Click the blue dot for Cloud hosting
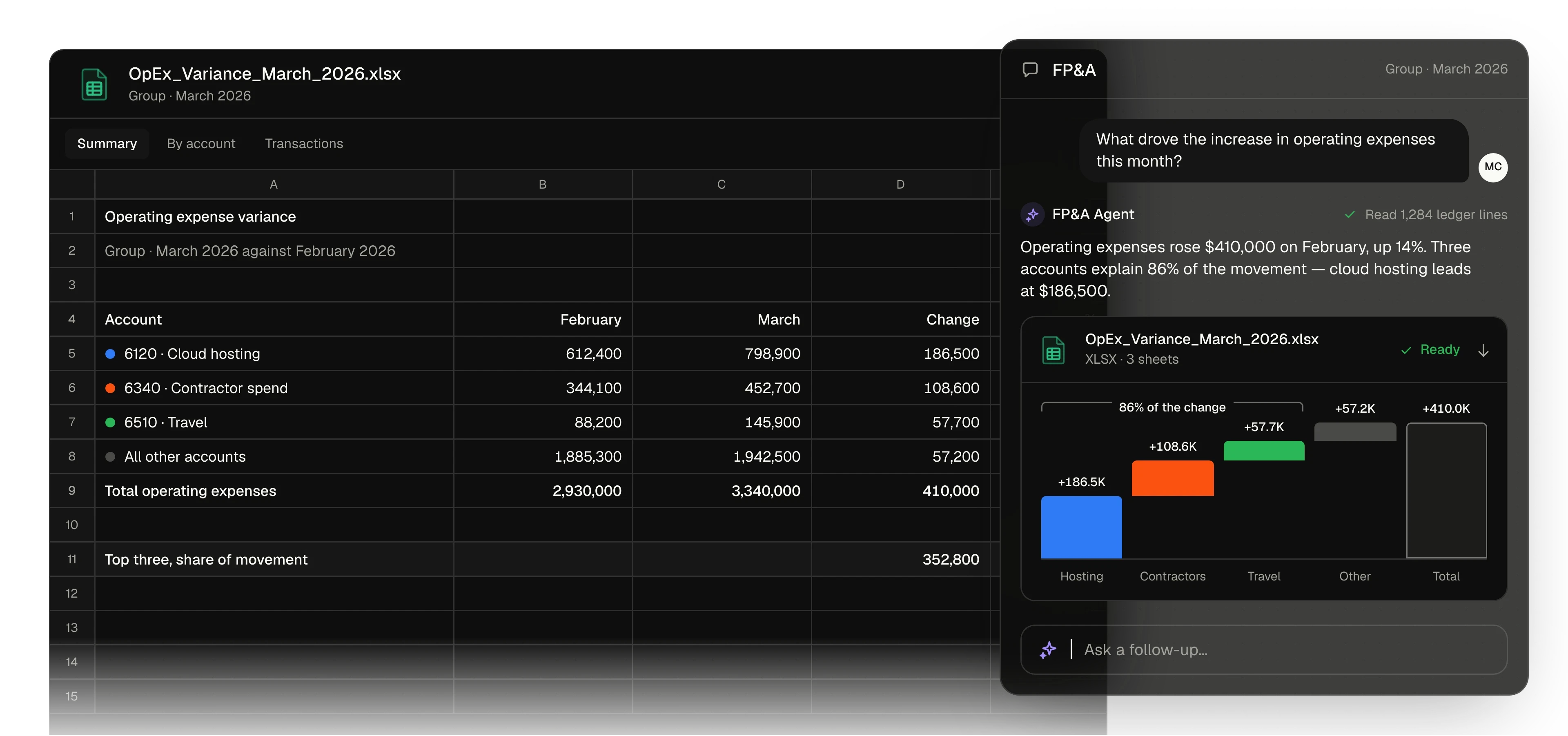Image resolution: width=1568 pixels, height=736 pixels. tap(110, 354)
